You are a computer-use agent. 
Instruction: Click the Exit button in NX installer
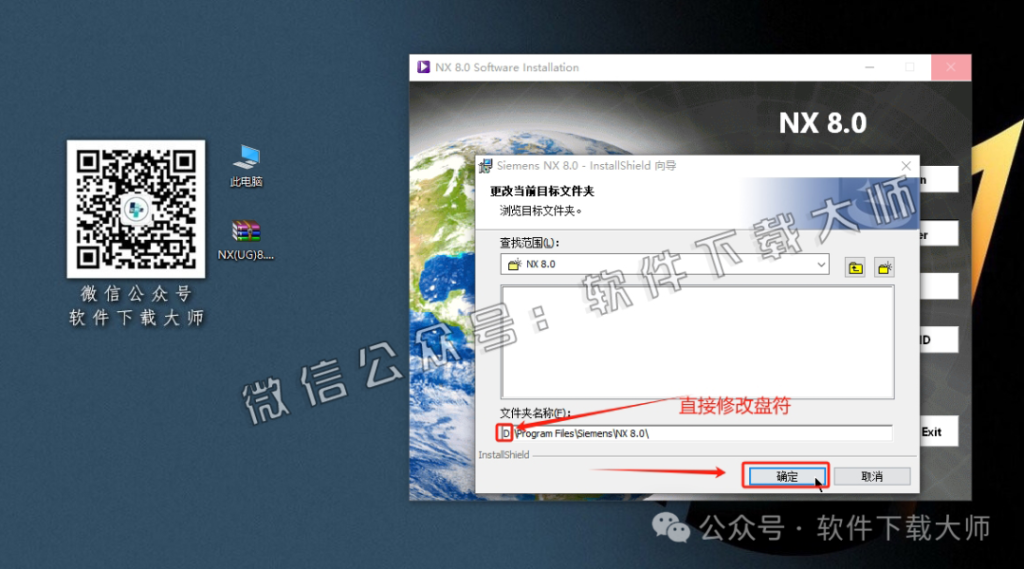tap(938, 432)
